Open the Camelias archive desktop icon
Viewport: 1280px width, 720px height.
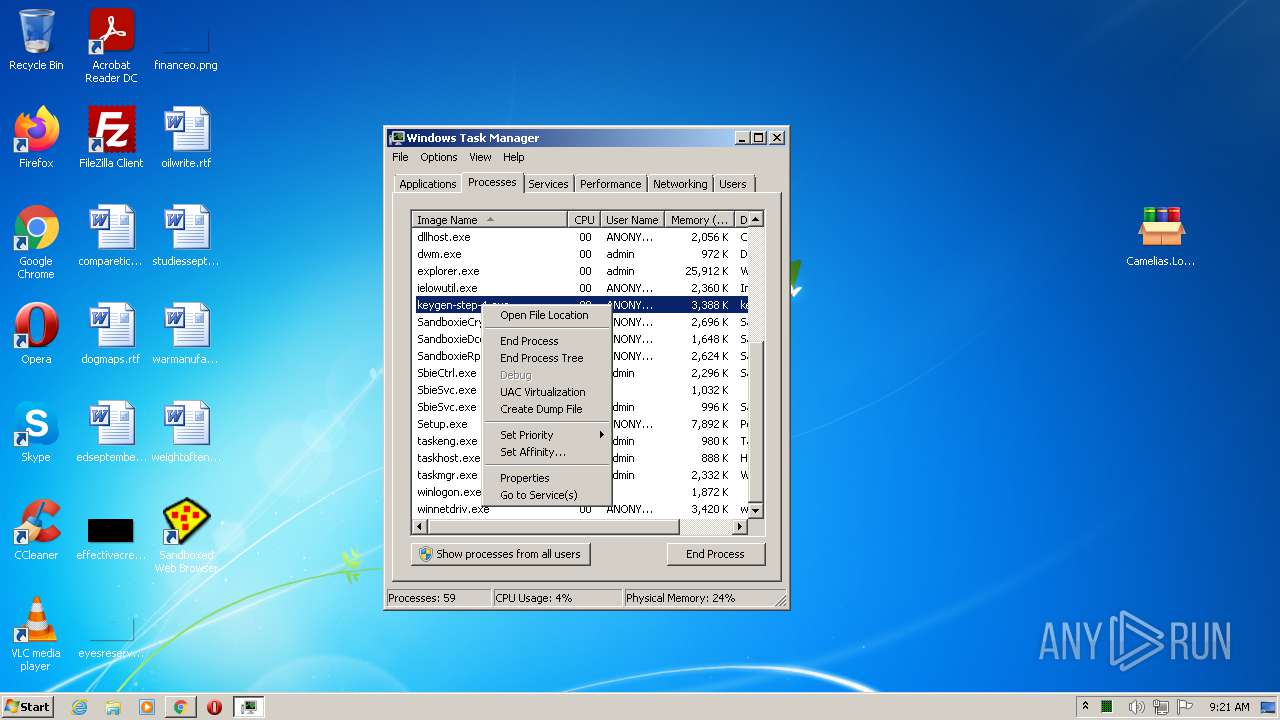click(1161, 236)
